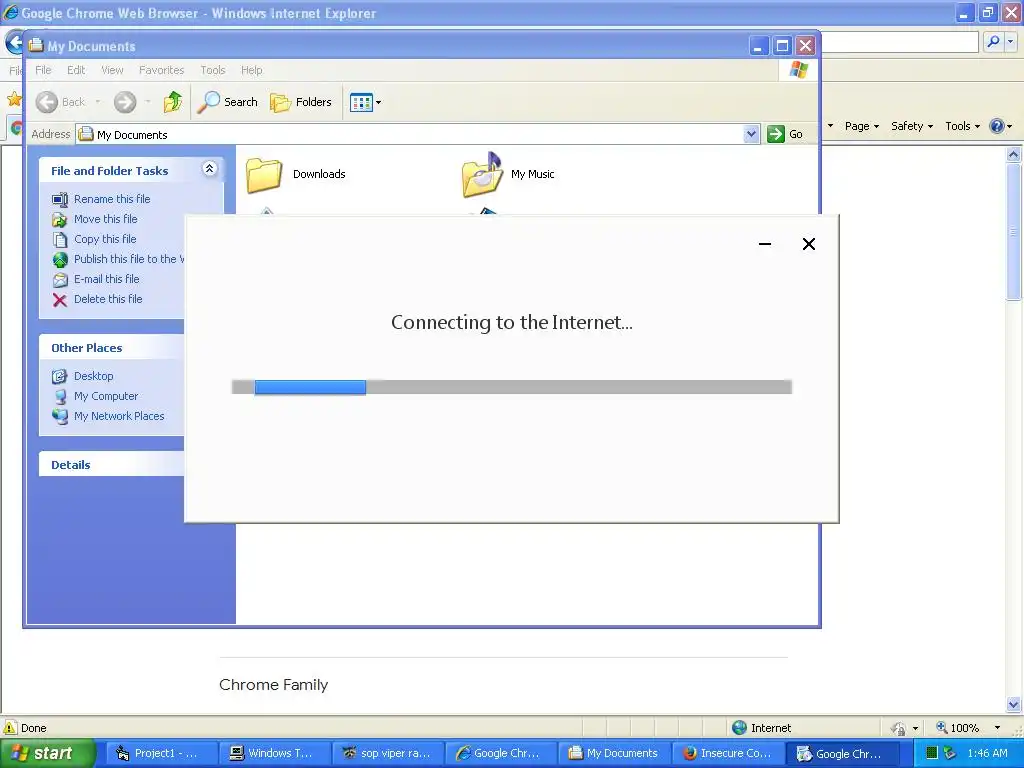Toggle the Folders pane button
Viewport: 1024px width, 768px height.
[301, 102]
